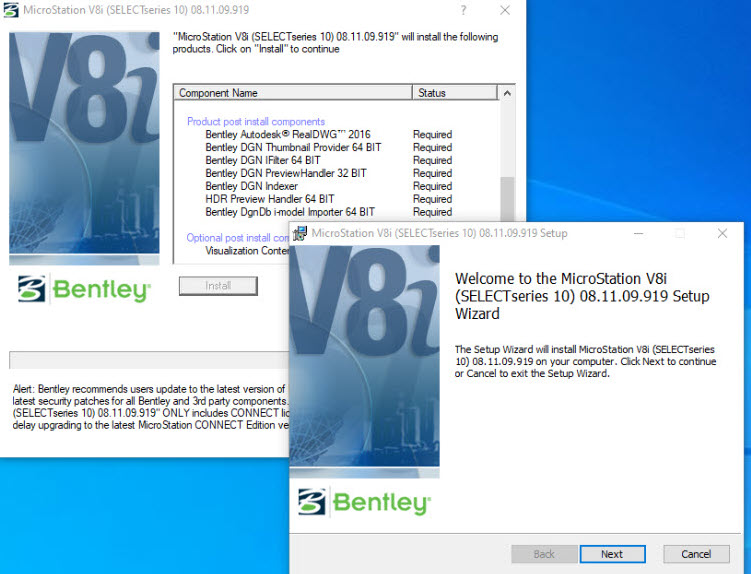The width and height of the screenshot is (751, 574).
Task: Click the Bentley logo in the installer window
Action: tap(84, 290)
